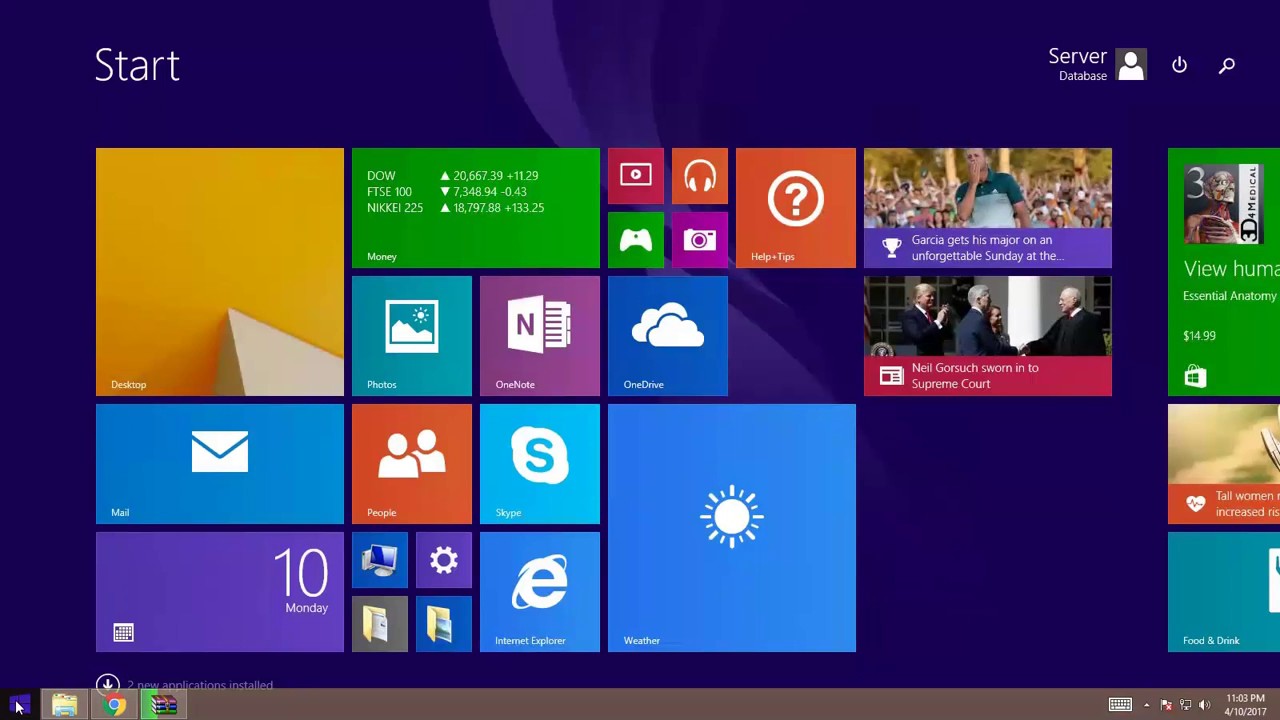Click the clock showing 11:03 PM
This screenshot has width=1280, height=720.
[x=1244, y=705]
